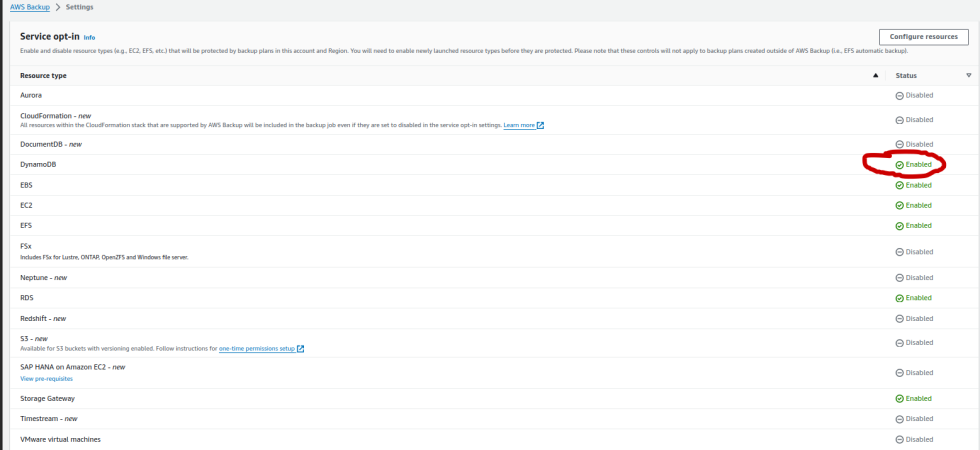Click the VMware virtual machines Disabled icon
This screenshot has width=980, height=450.
point(899,439)
